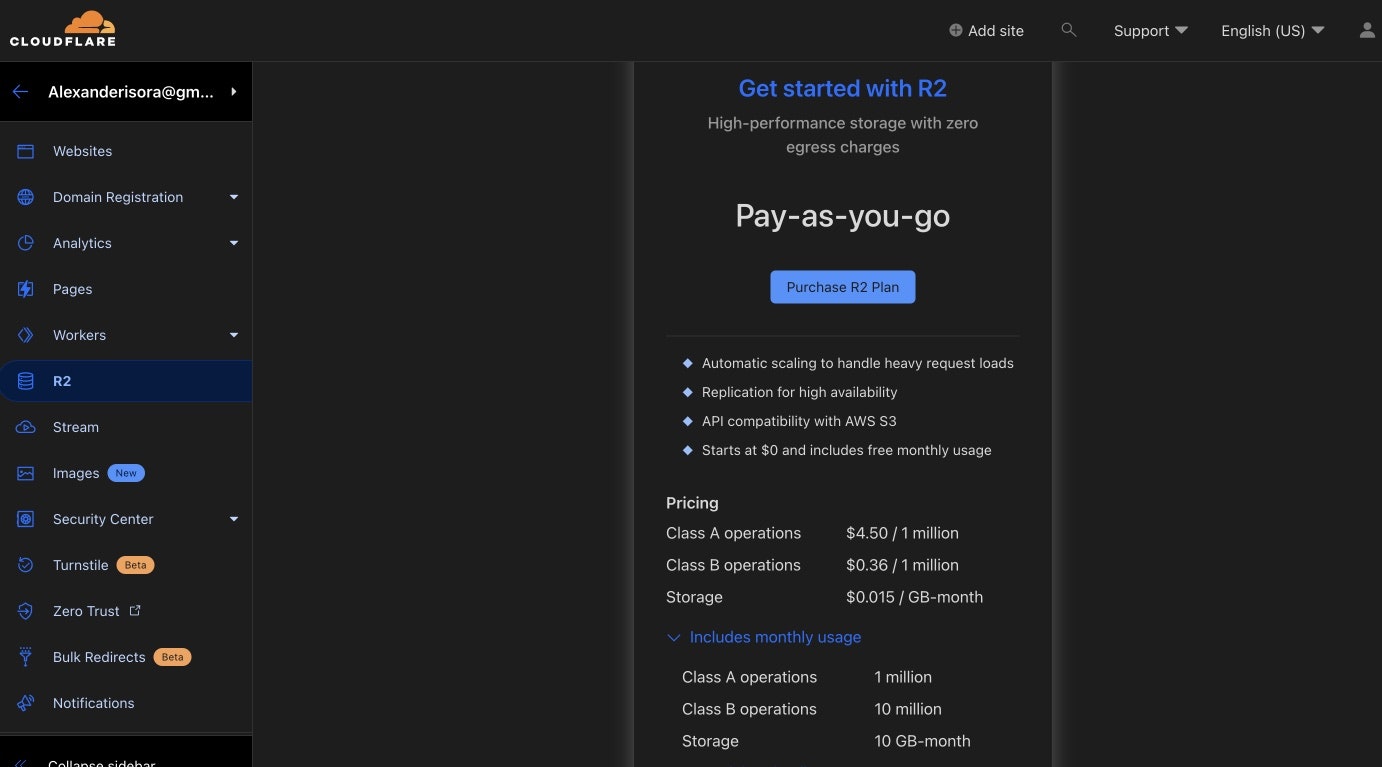This screenshot has width=1382, height=767.
Task: Open the user profile icon
Action: 1367,30
